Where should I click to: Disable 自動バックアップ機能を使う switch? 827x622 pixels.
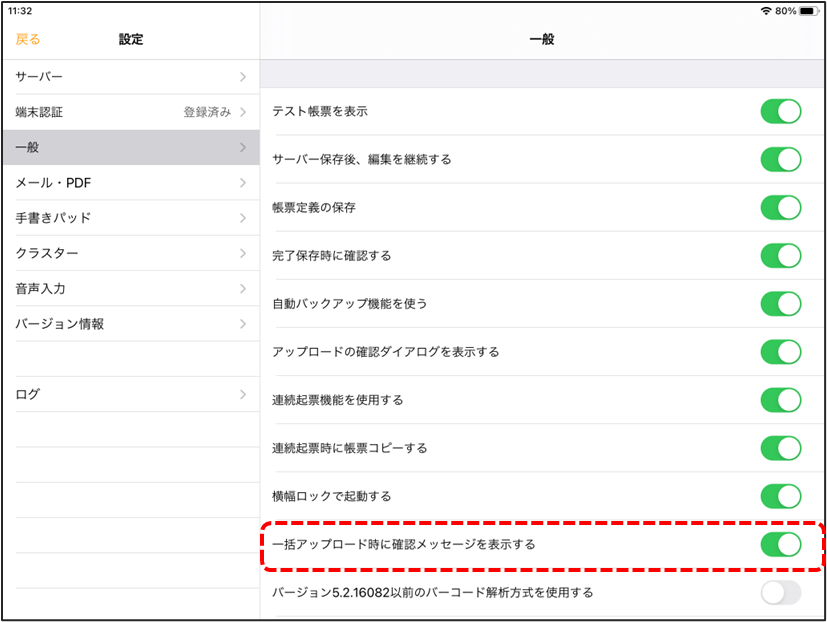coord(780,303)
